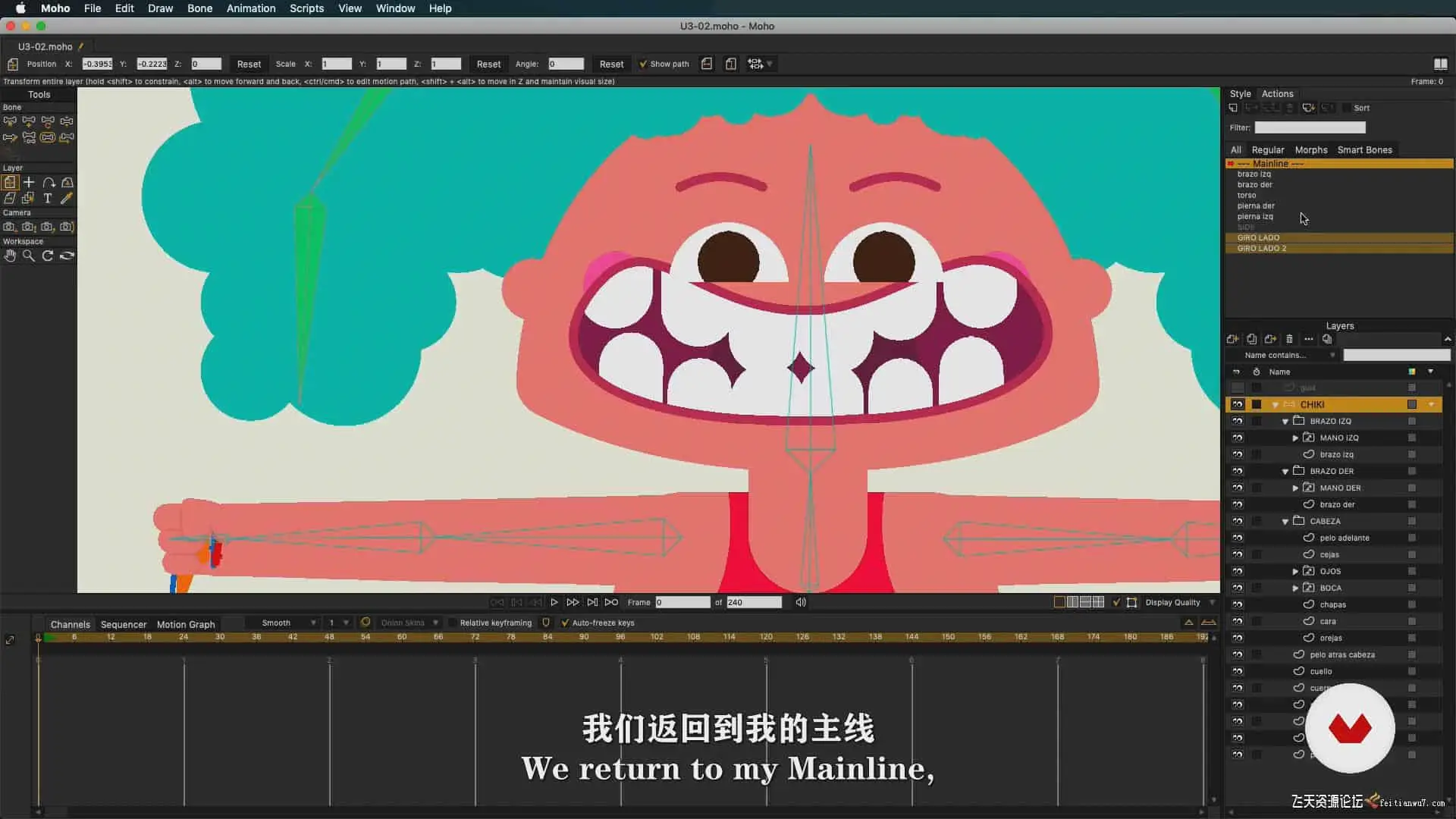Click the current Frame number field
Viewport: 1456px width, 819px height.
[682, 602]
